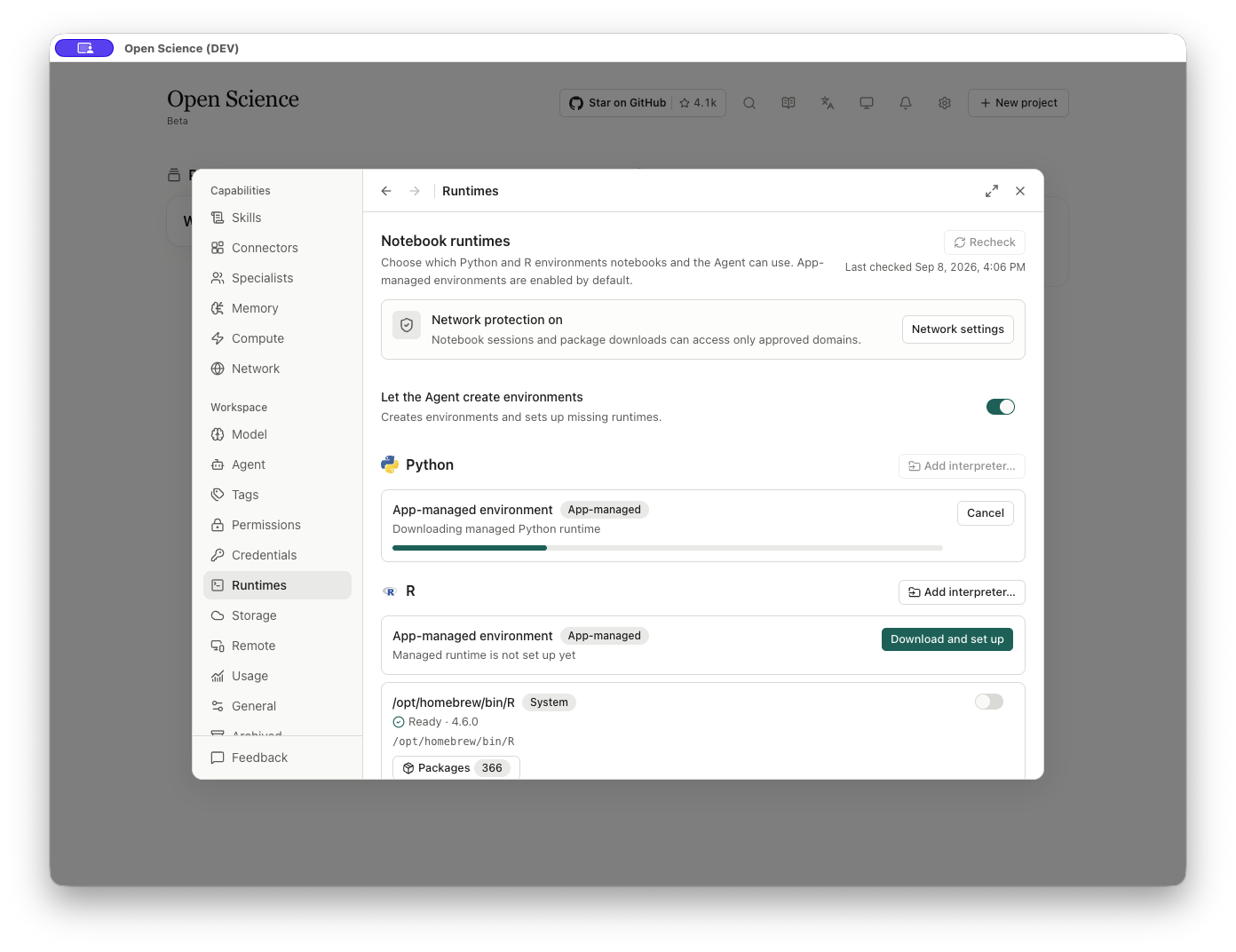Go forward with the right arrow icon

click(x=415, y=191)
